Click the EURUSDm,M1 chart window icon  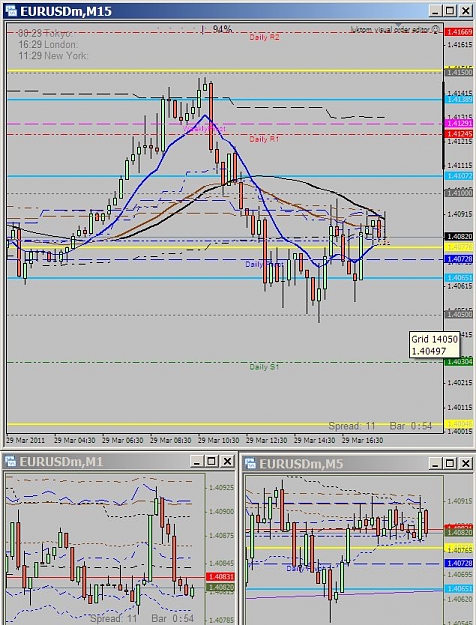(10, 462)
